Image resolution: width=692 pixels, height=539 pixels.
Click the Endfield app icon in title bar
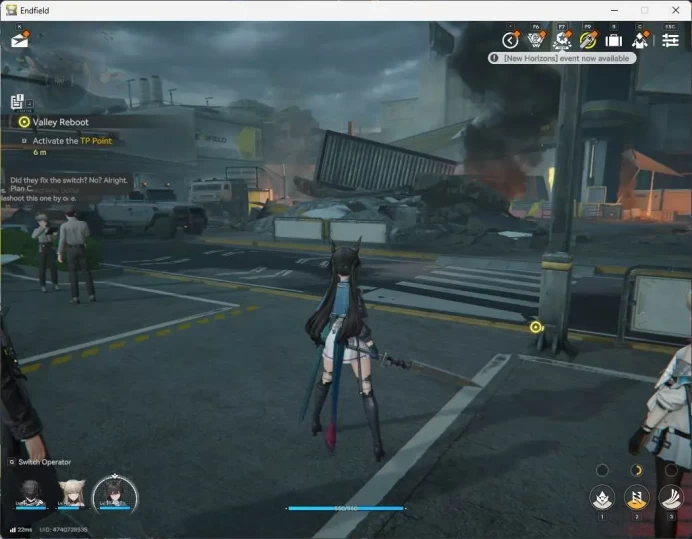(x=11, y=10)
